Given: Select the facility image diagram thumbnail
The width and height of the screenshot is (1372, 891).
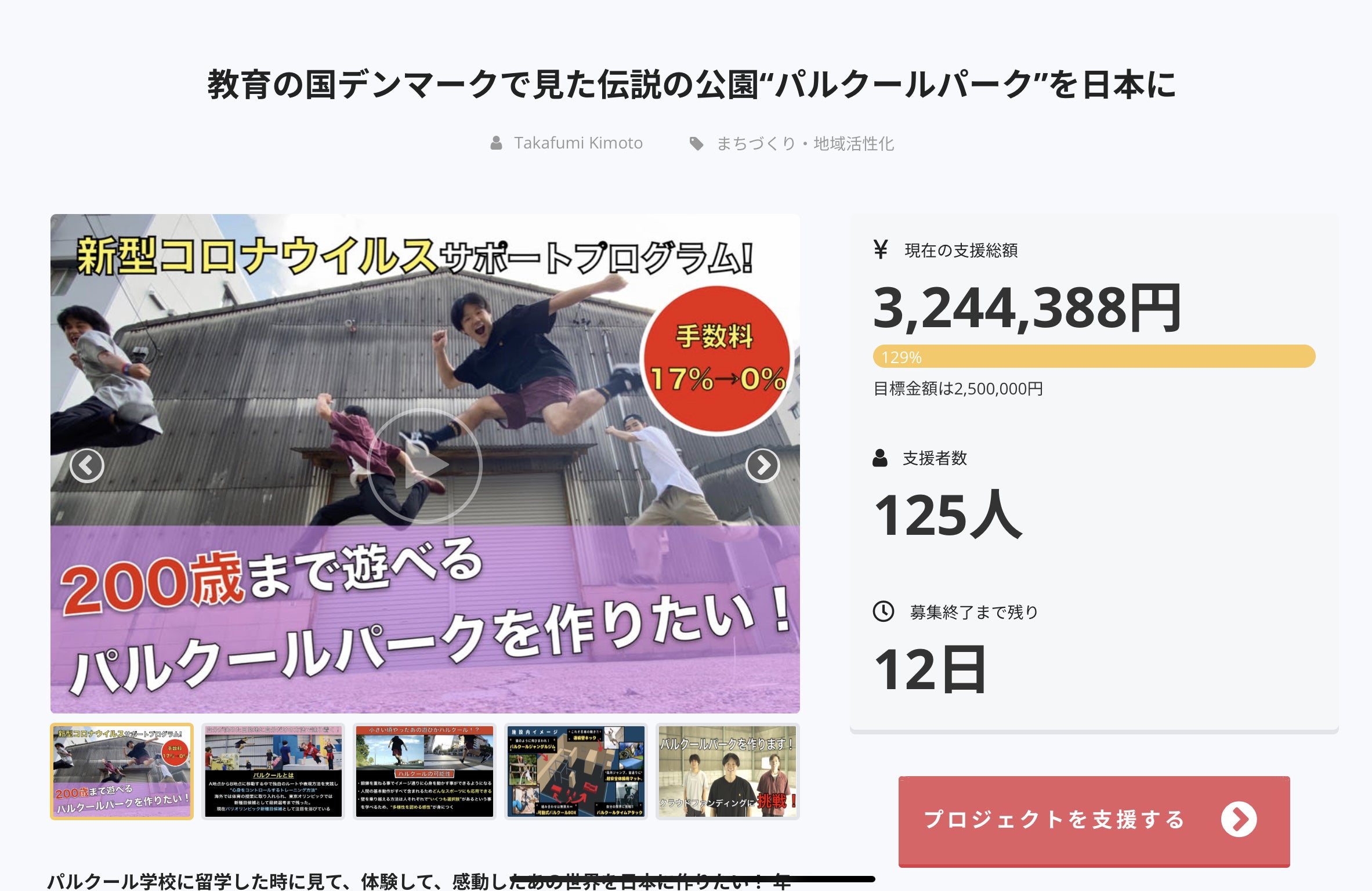Looking at the screenshot, I should click(x=576, y=771).
